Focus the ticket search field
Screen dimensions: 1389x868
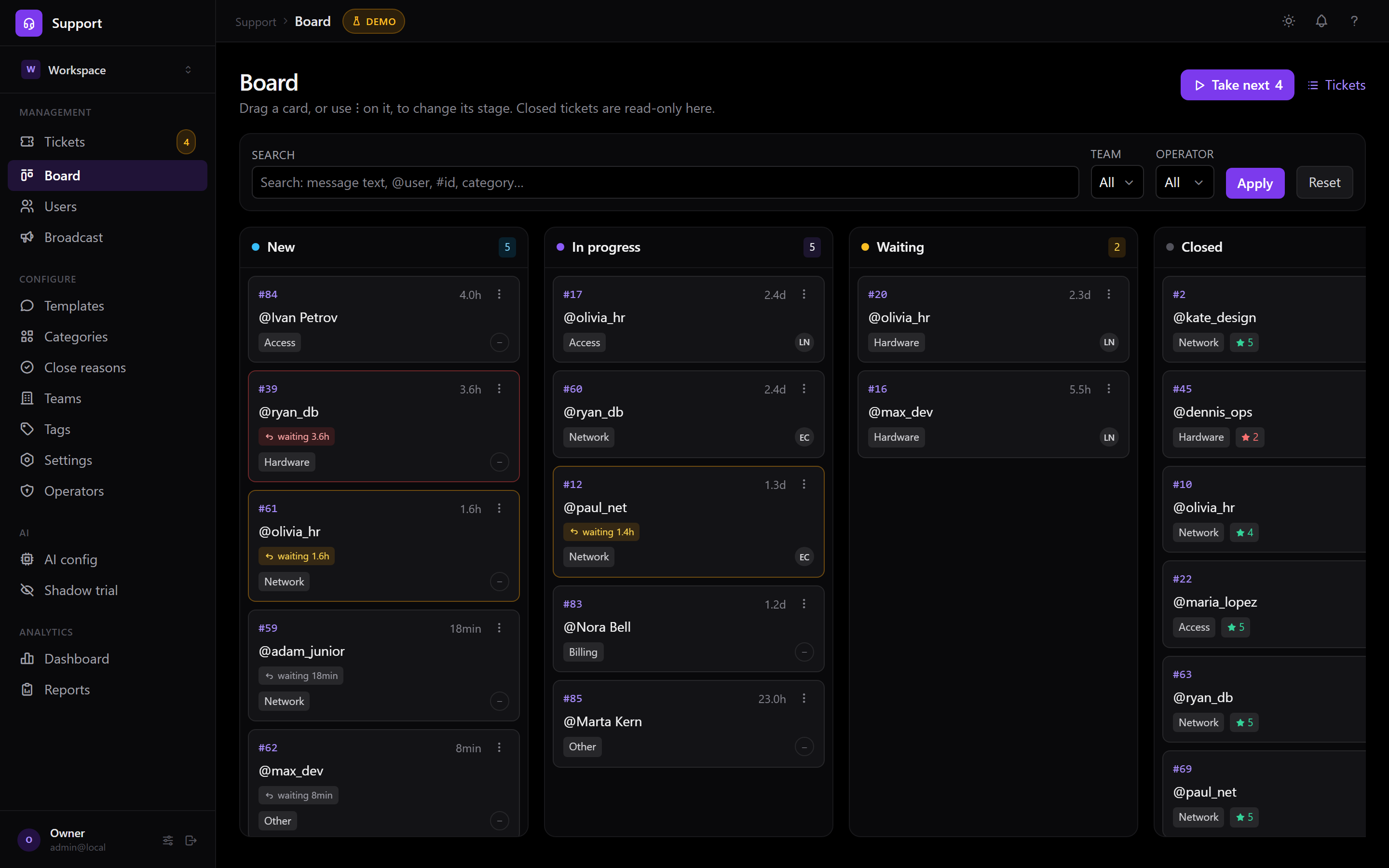coord(665,183)
